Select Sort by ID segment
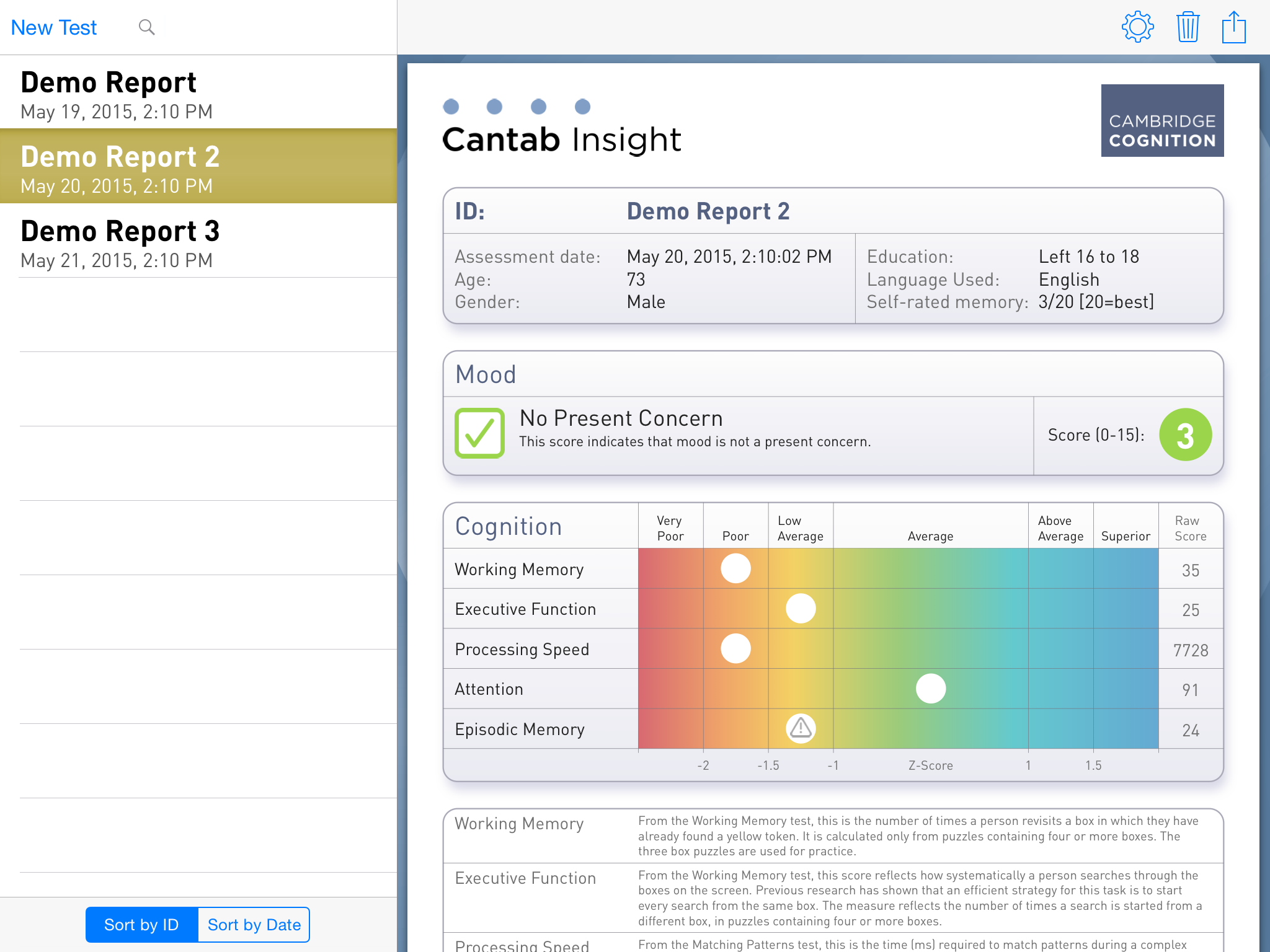 pyautogui.click(x=142, y=925)
